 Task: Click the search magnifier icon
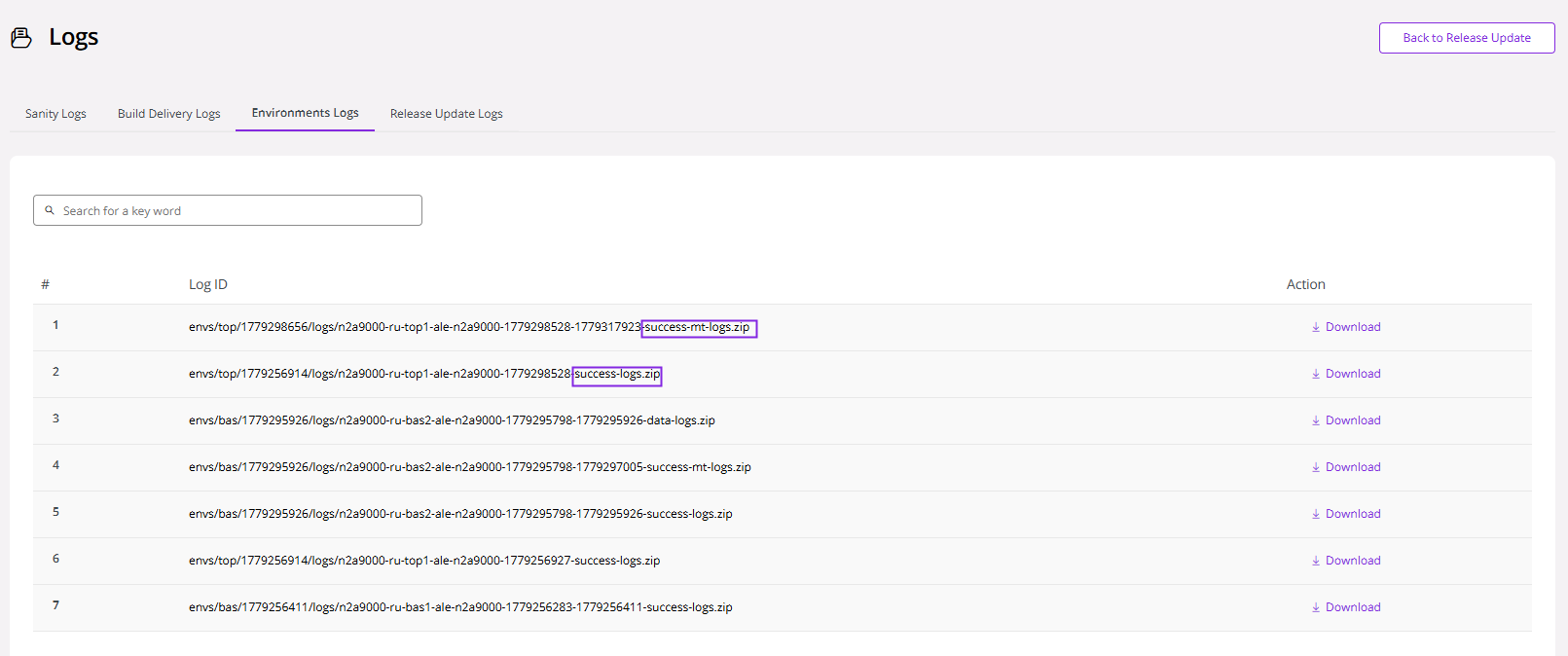click(x=50, y=210)
